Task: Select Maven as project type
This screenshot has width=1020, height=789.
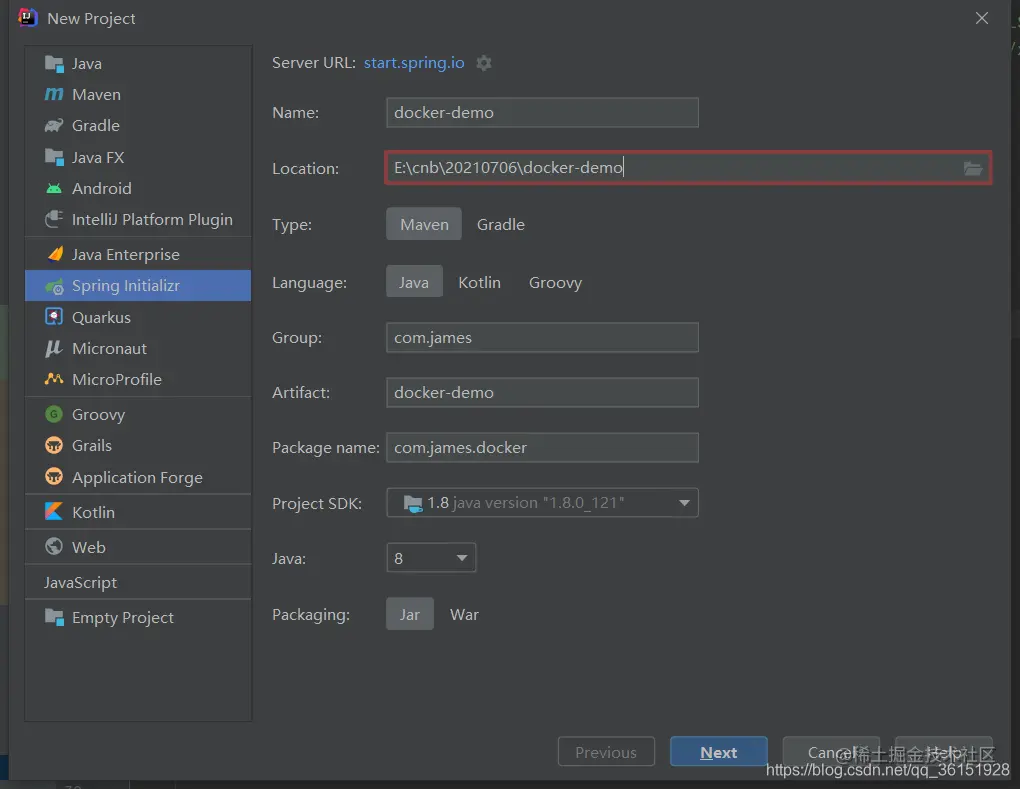Action: tap(424, 224)
